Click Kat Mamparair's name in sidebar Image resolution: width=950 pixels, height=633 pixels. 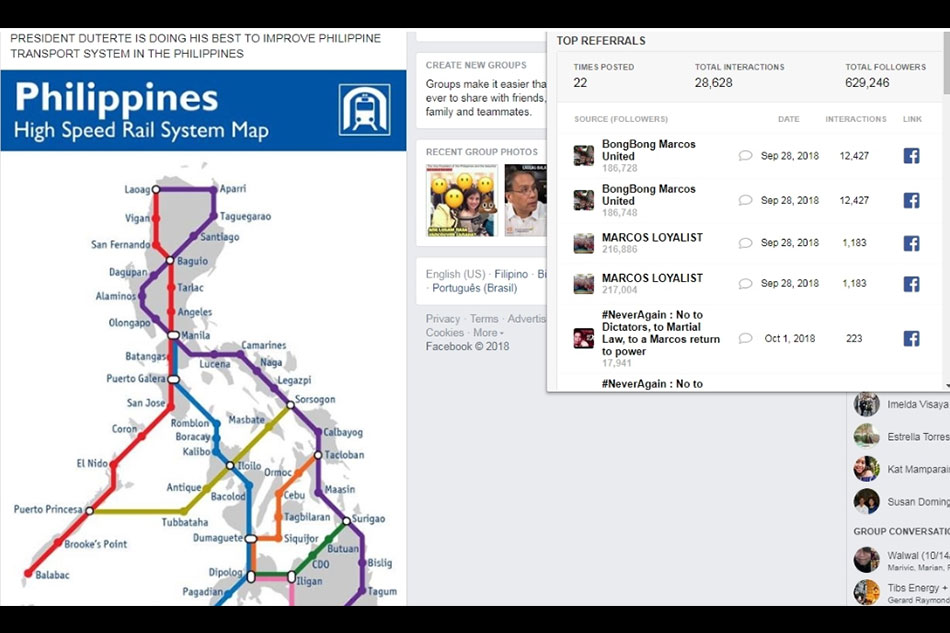[918, 469]
